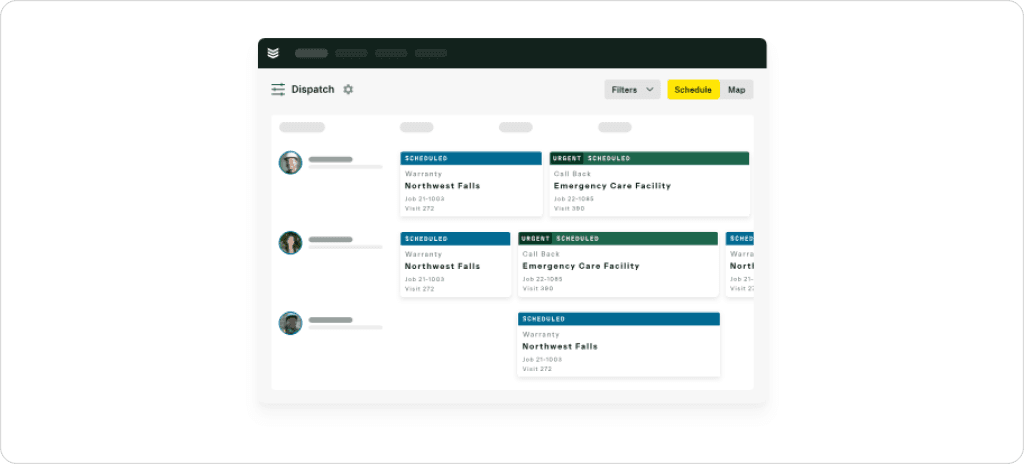1024x464 pixels.
Task: Select the white hard hat technician avatar
Action: 290,163
